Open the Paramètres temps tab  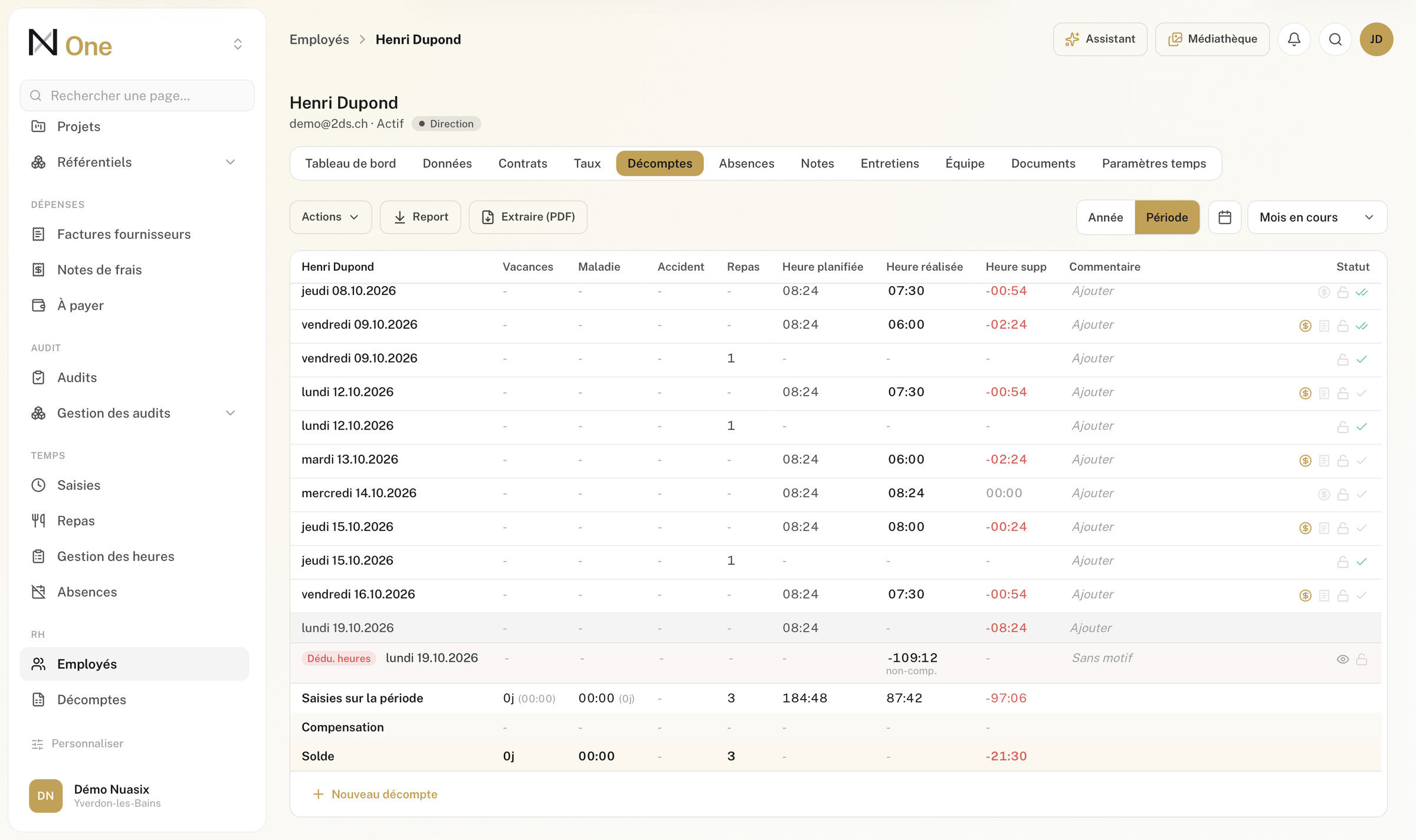(1154, 163)
